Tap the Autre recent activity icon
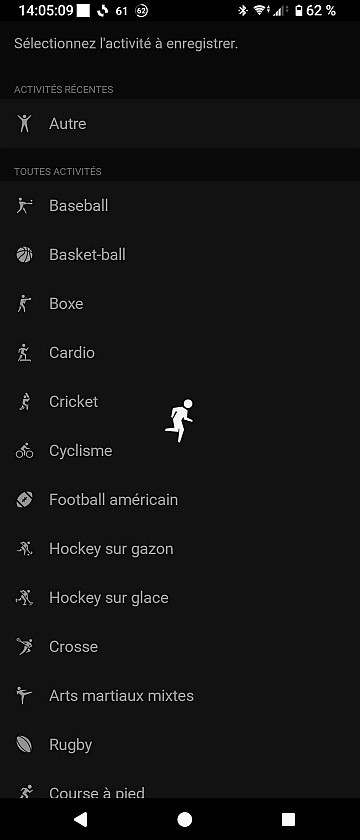The image size is (360, 840). (x=24, y=124)
